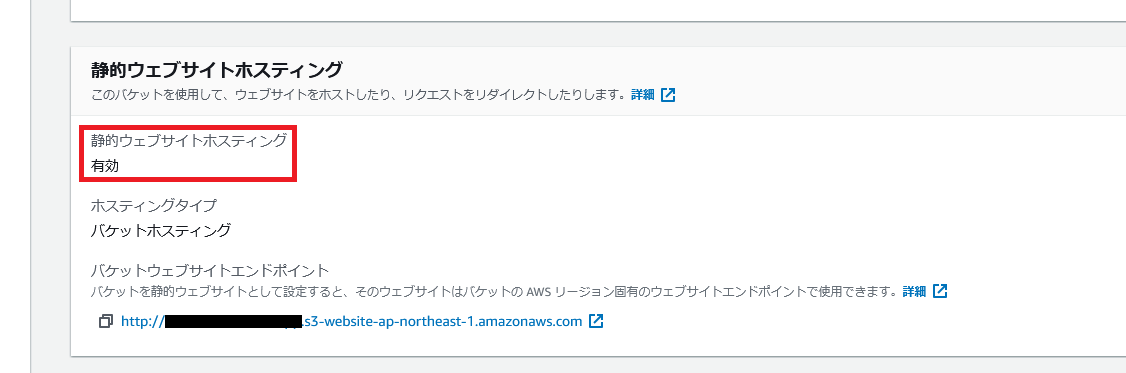Viewport: 1126px width, 373px height.
Task: Click the blacked-out bucket name in URL
Action: click(233, 321)
